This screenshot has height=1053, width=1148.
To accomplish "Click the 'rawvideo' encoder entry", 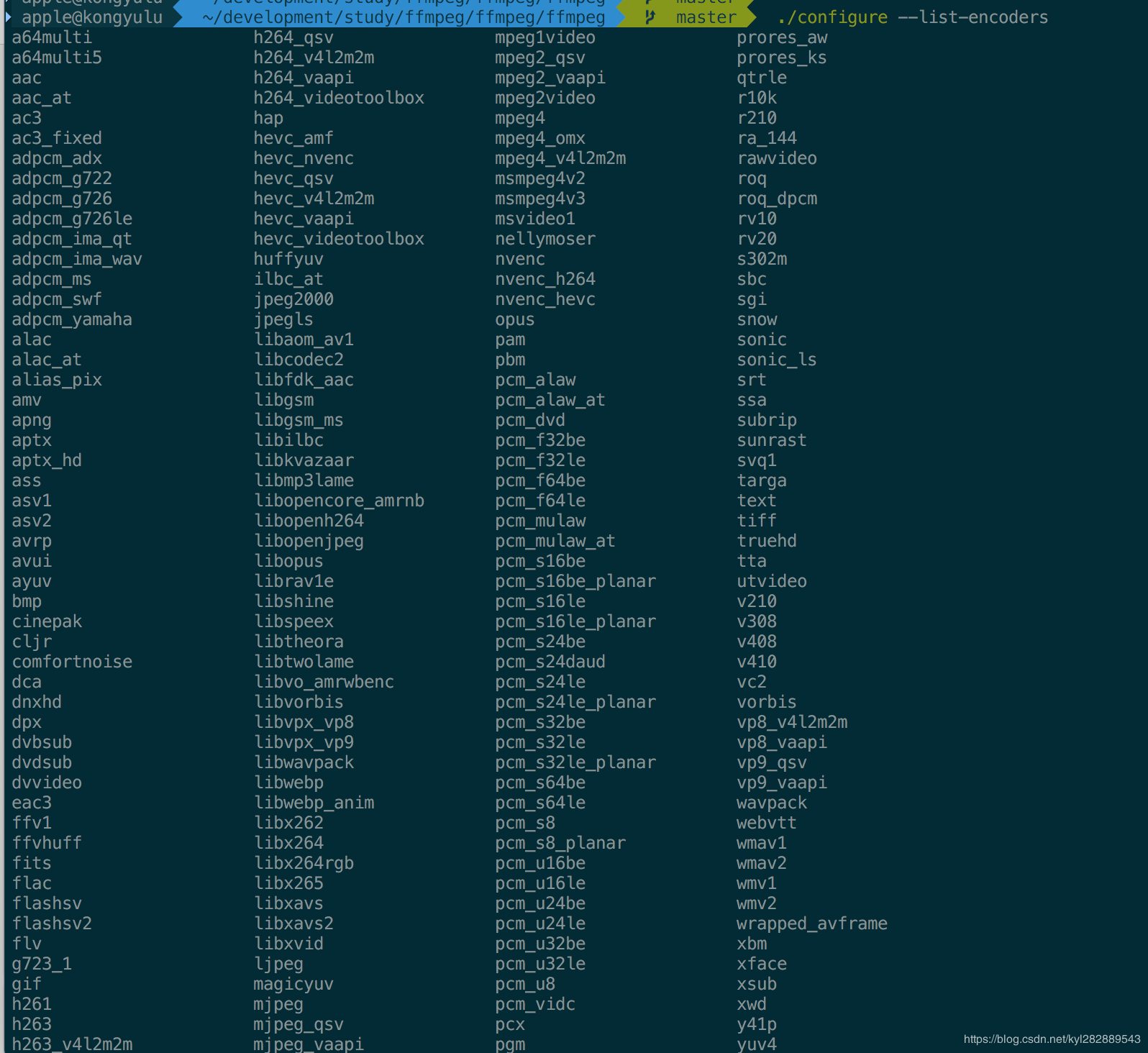I will point(777,158).
